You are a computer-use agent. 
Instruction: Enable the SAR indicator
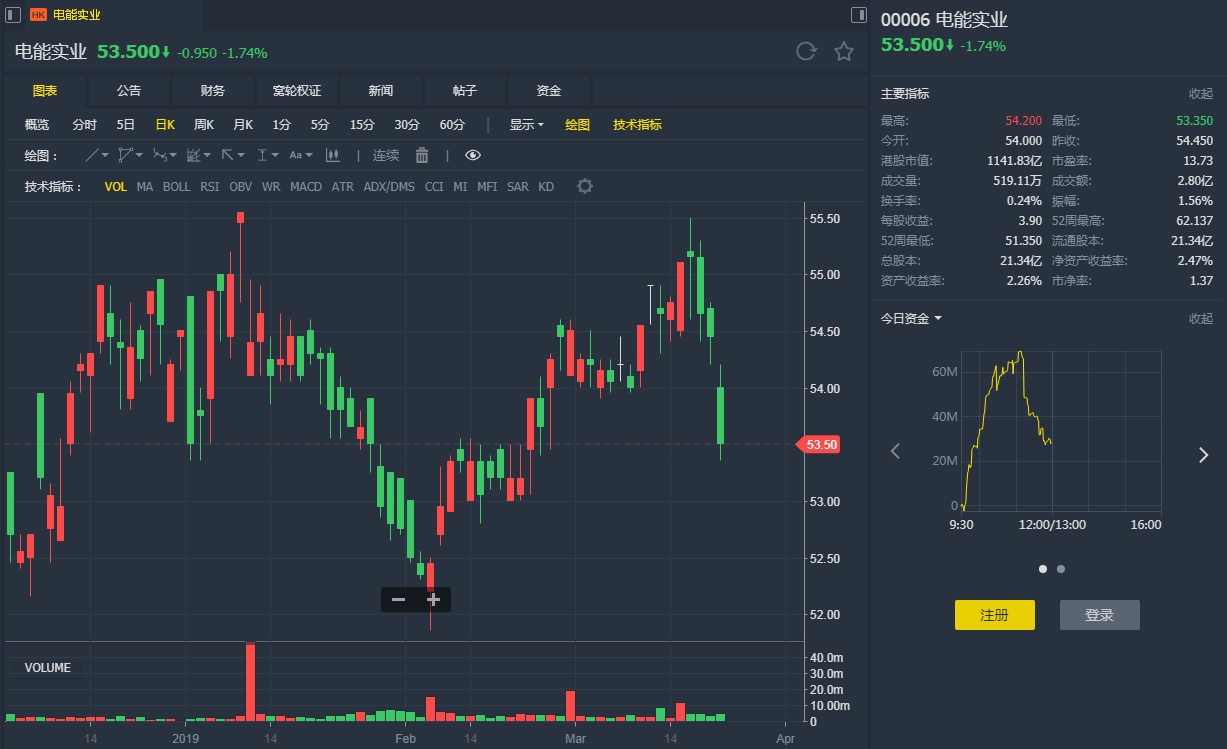518,187
